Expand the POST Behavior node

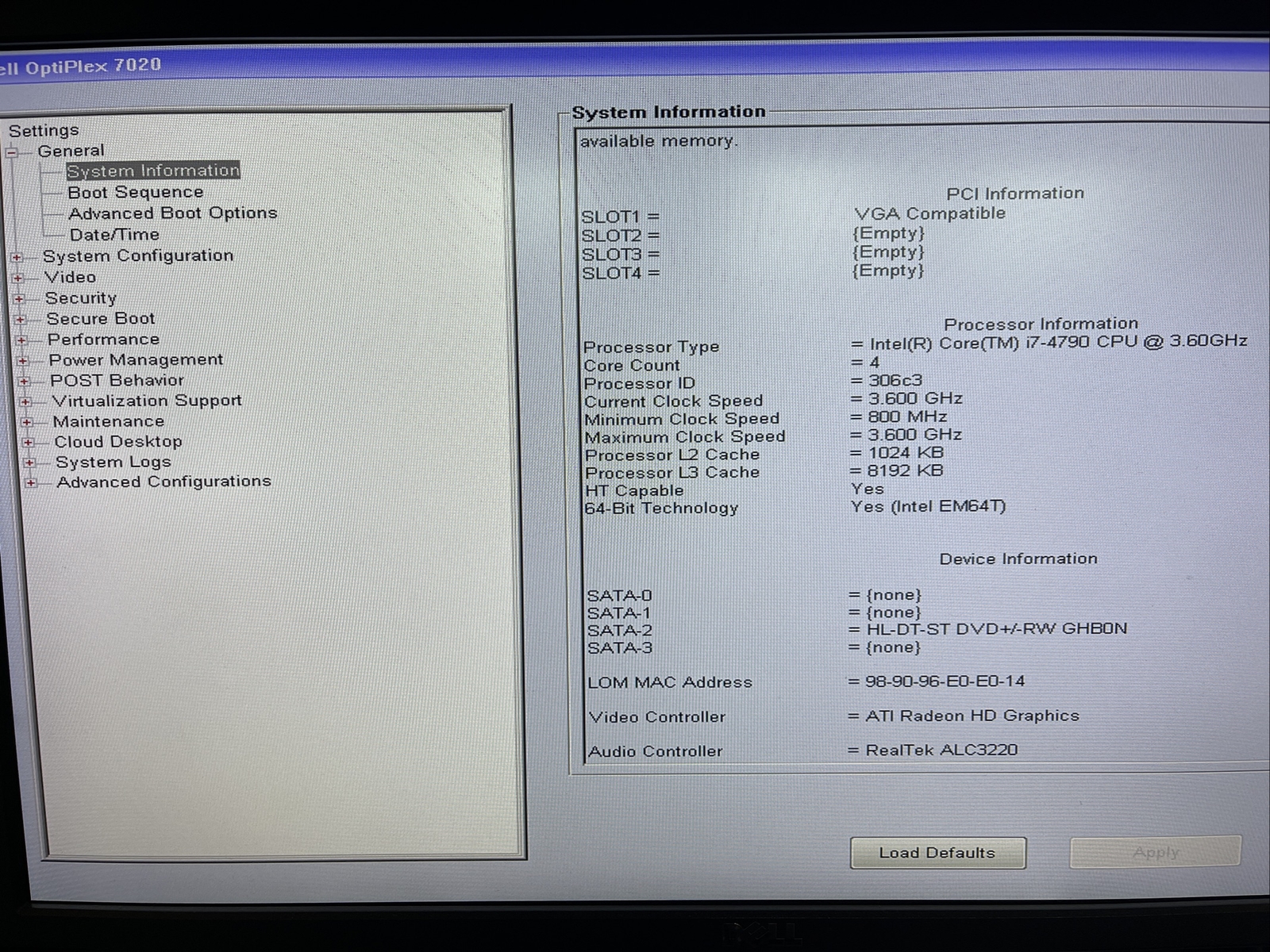pos(24,382)
